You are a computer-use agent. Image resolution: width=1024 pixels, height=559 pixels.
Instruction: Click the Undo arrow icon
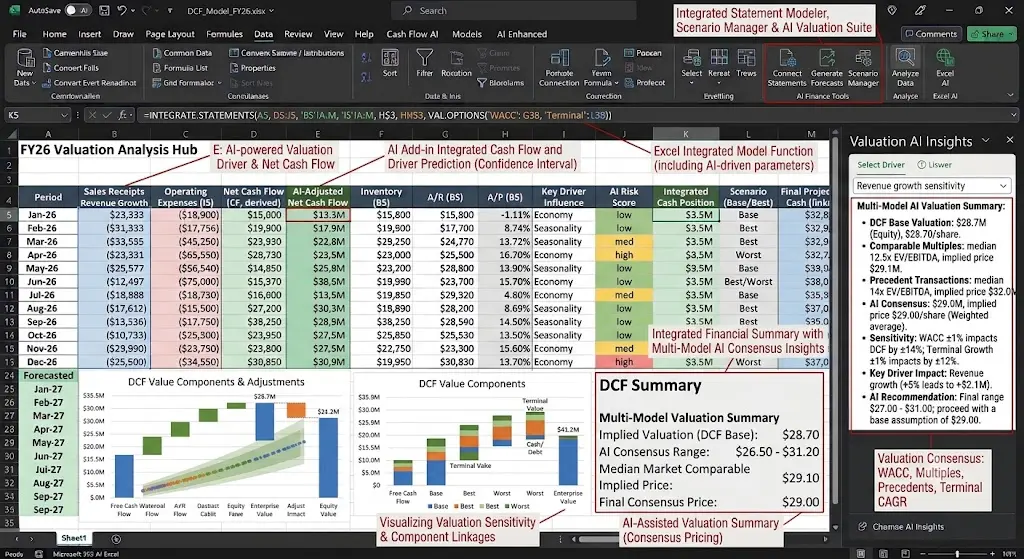tap(121, 10)
